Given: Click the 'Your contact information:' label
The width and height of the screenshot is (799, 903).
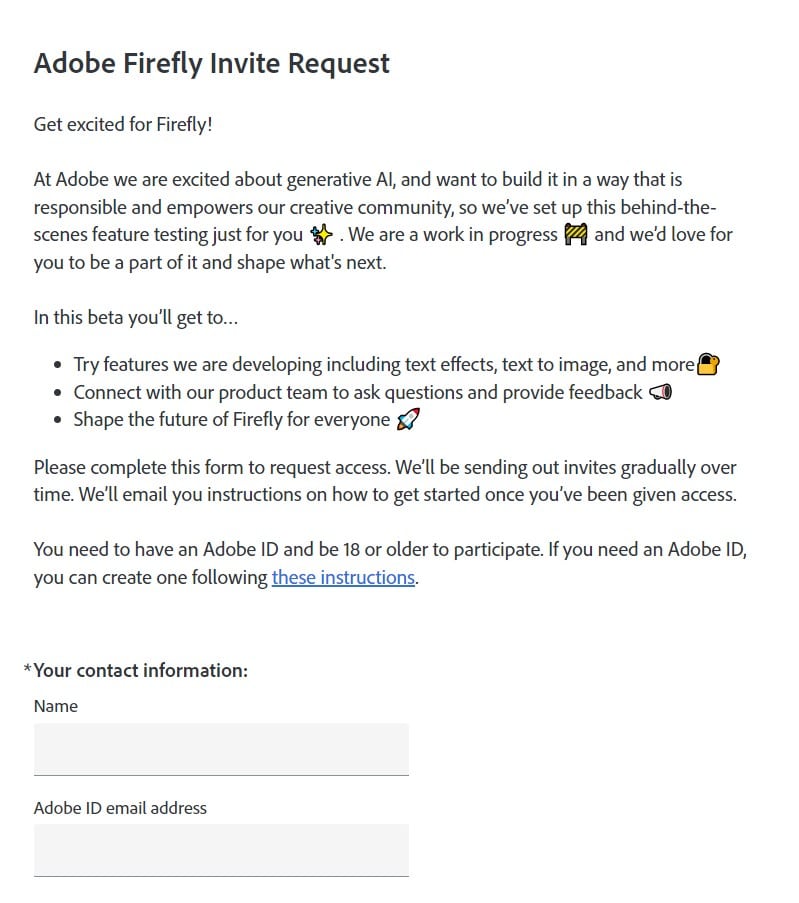Looking at the screenshot, I should pos(141,670).
